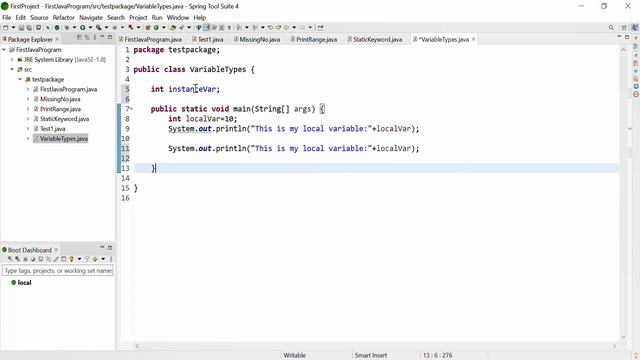The height and width of the screenshot is (360, 640).
Task: Collapse the src folder node
Action: click(x=12, y=69)
